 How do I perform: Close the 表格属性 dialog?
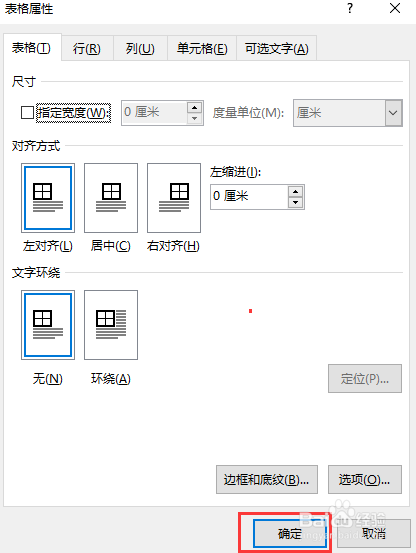coord(395,8)
